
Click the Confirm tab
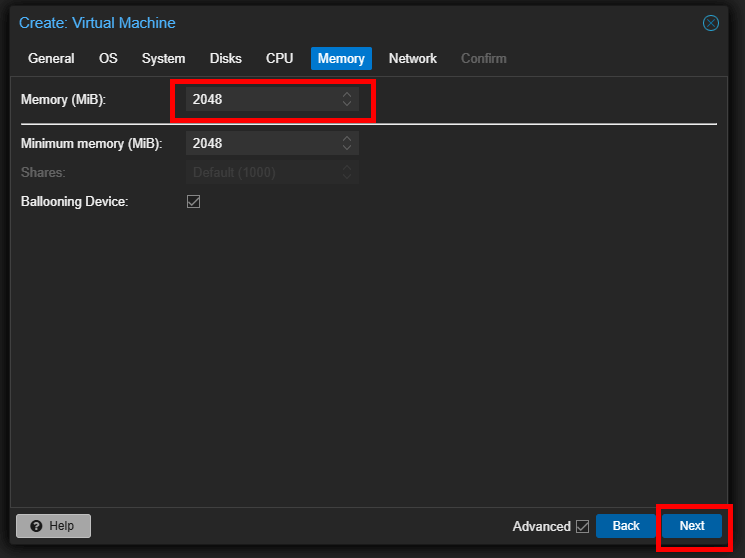[484, 58]
